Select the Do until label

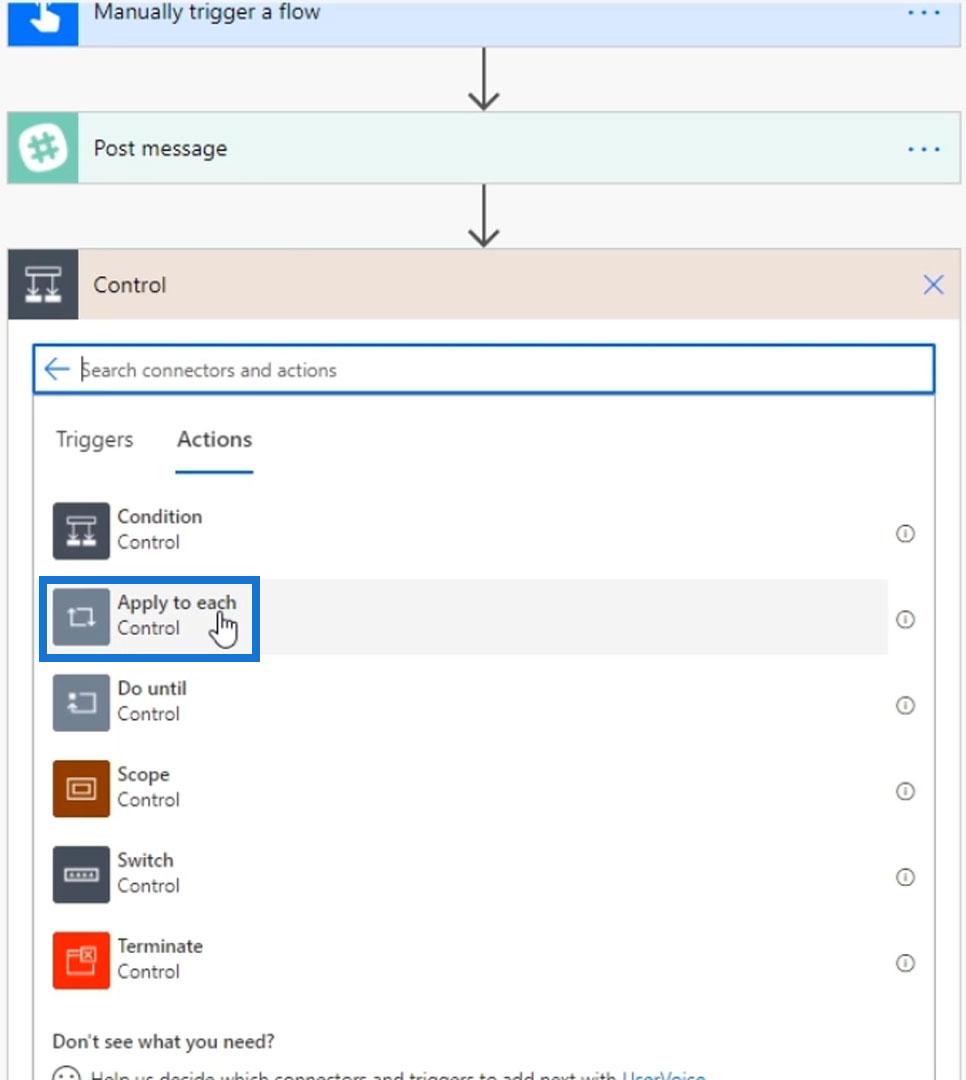[x=152, y=688]
